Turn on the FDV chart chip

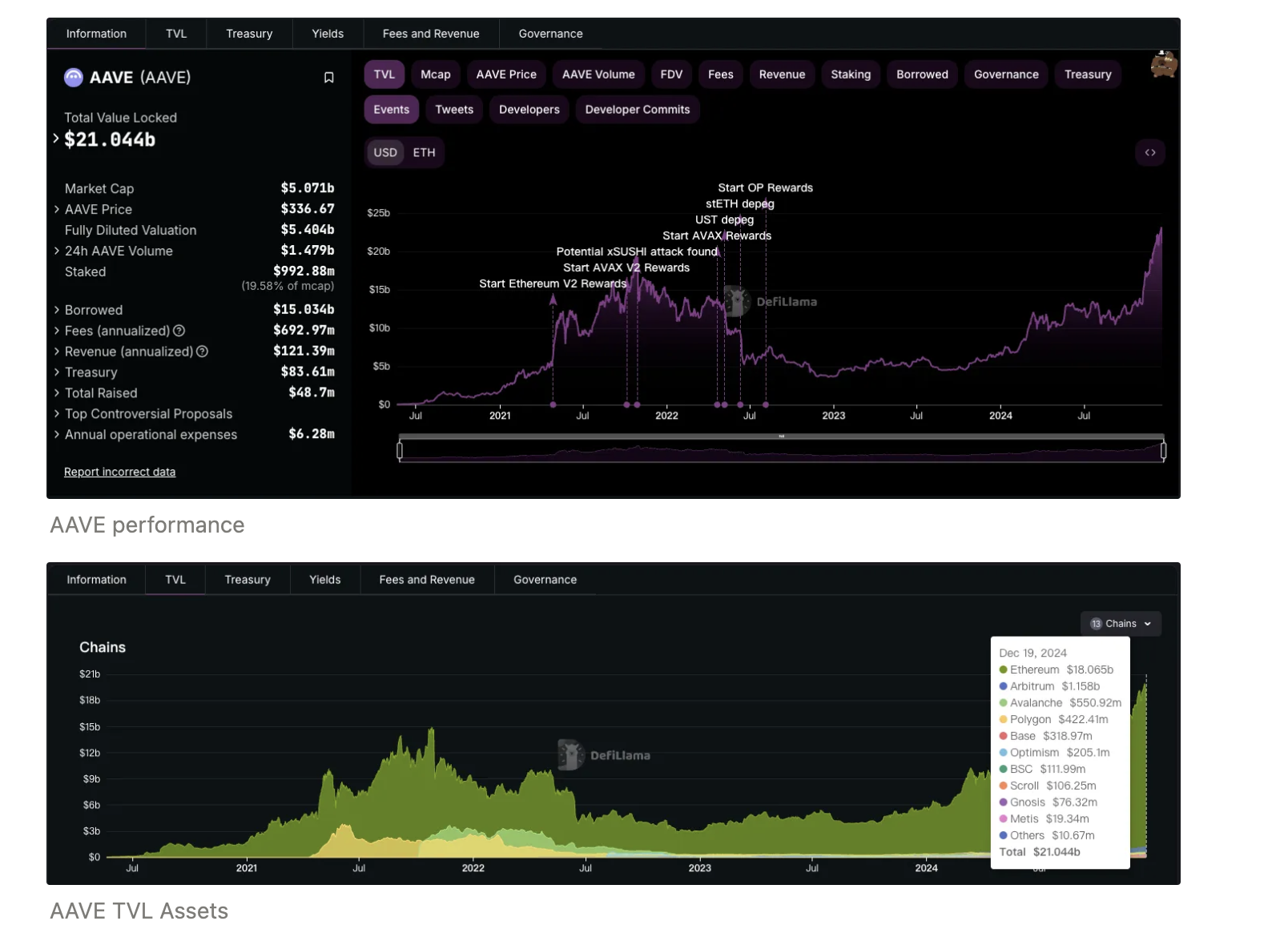tap(671, 74)
